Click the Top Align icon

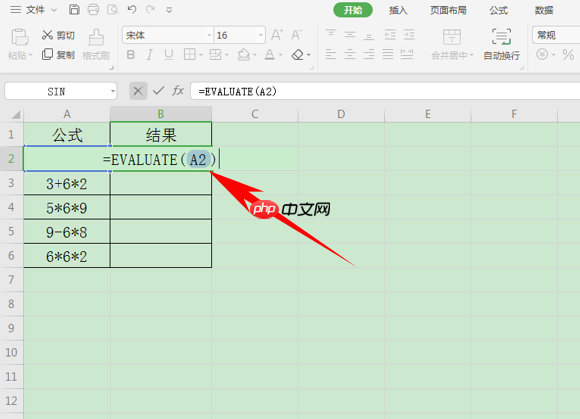coord(331,35)
